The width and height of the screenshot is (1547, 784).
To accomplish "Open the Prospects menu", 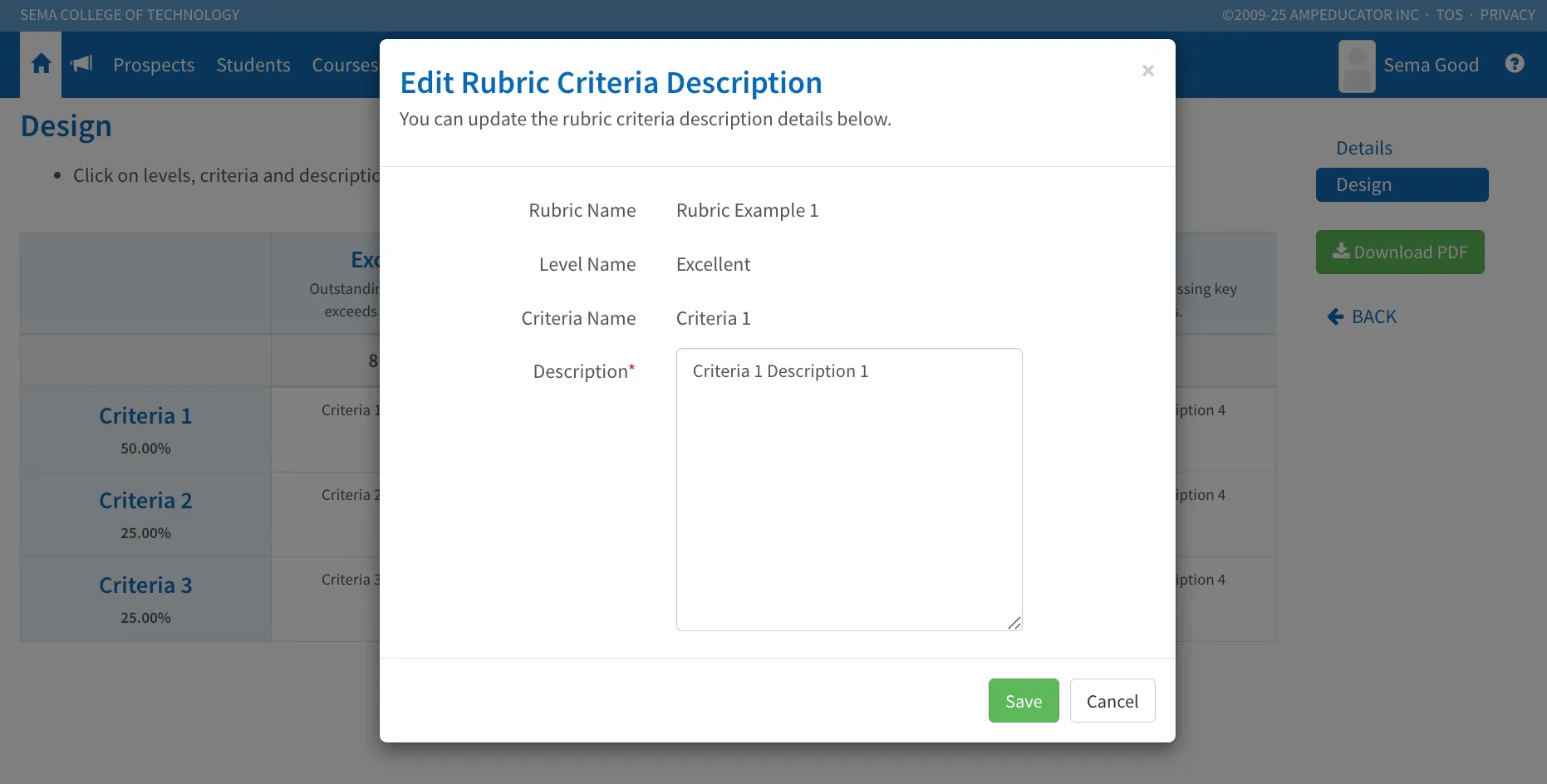I will coord(154,65).
